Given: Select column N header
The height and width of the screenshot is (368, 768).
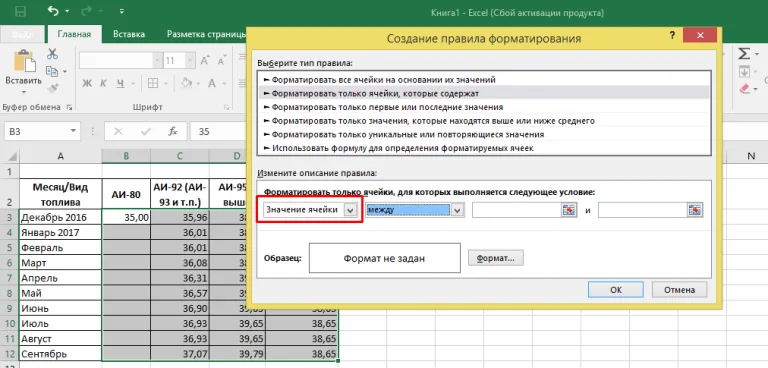Looking at the screenshot, I should point(750,156).
